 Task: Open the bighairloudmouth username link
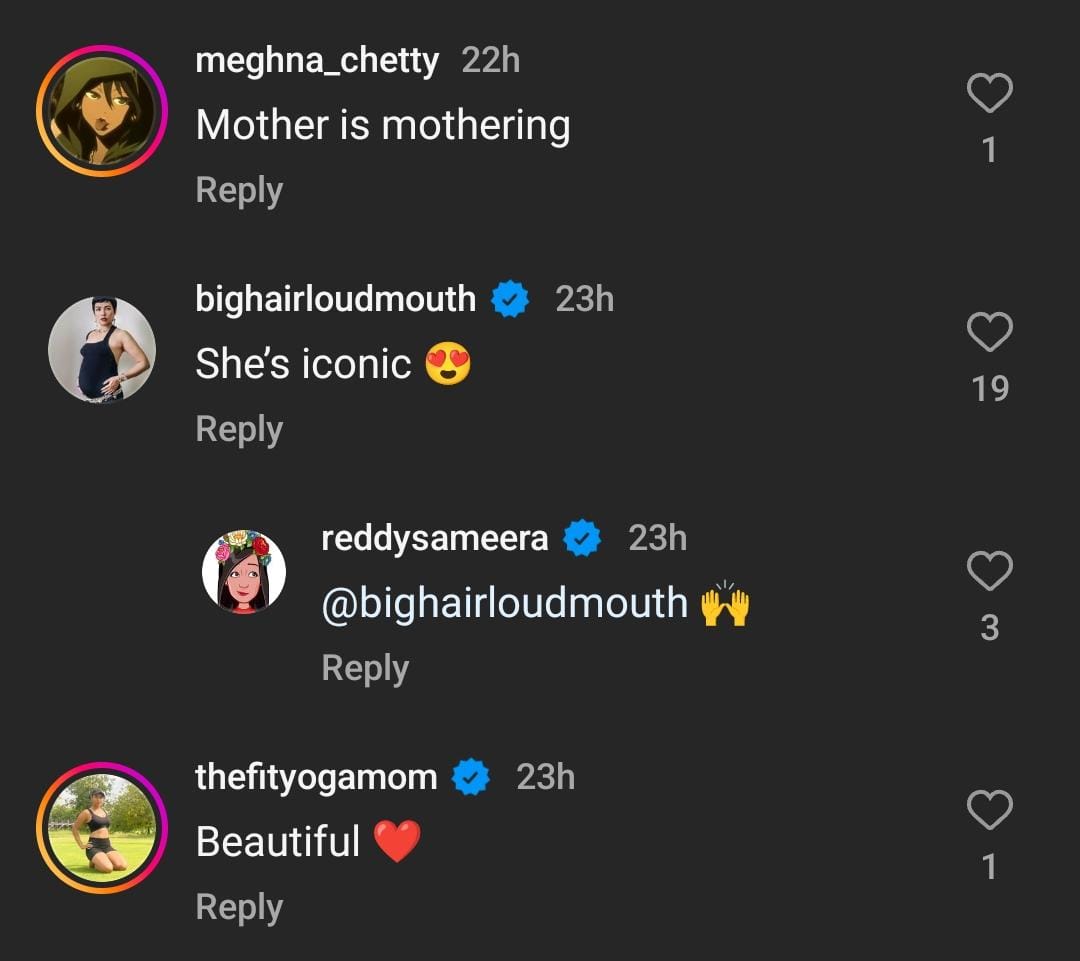[x=336, y=299]
